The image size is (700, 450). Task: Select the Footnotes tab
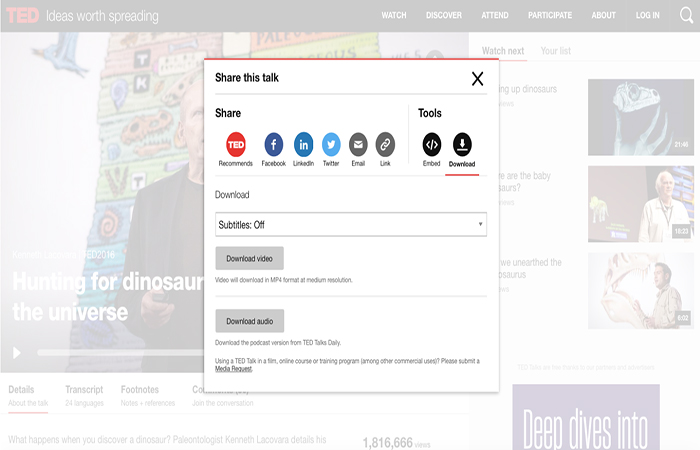[x=148, y=396]
